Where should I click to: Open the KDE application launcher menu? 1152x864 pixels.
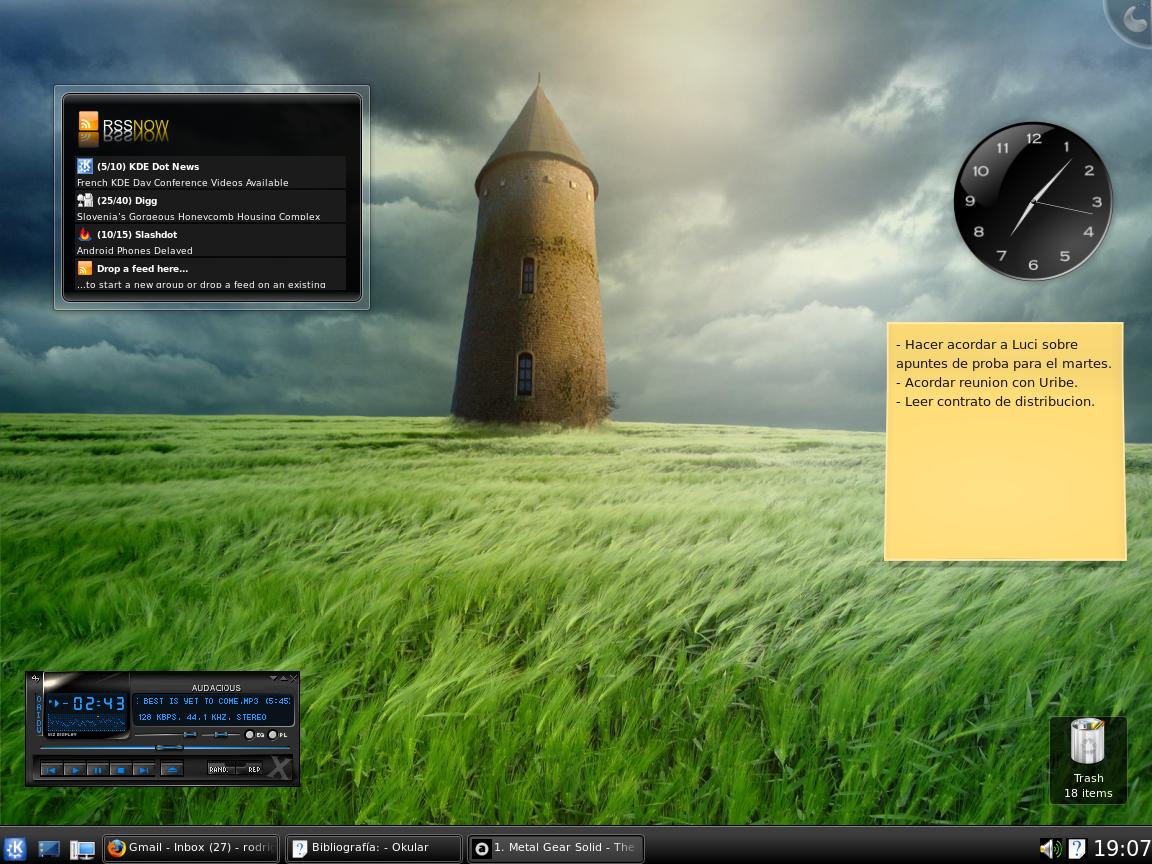click(x=15, y=849)
